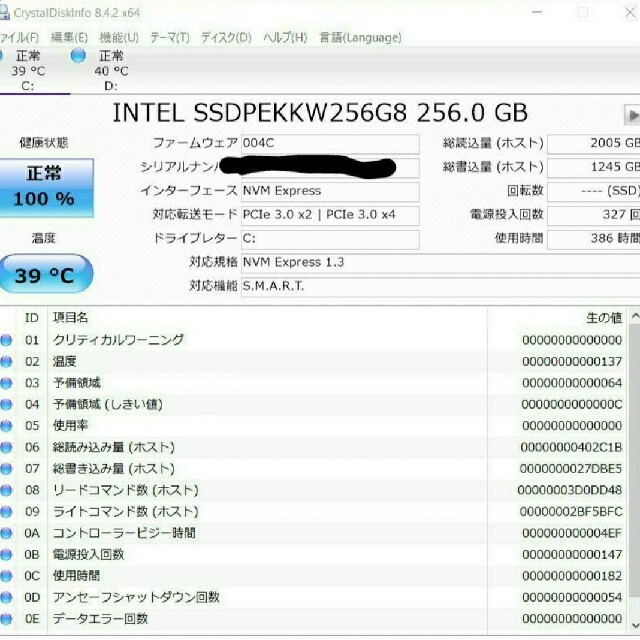The height and width of the screenshot is (640, 640).
Task: Click raw value 000000000004EF
Action: pos(572,533)
